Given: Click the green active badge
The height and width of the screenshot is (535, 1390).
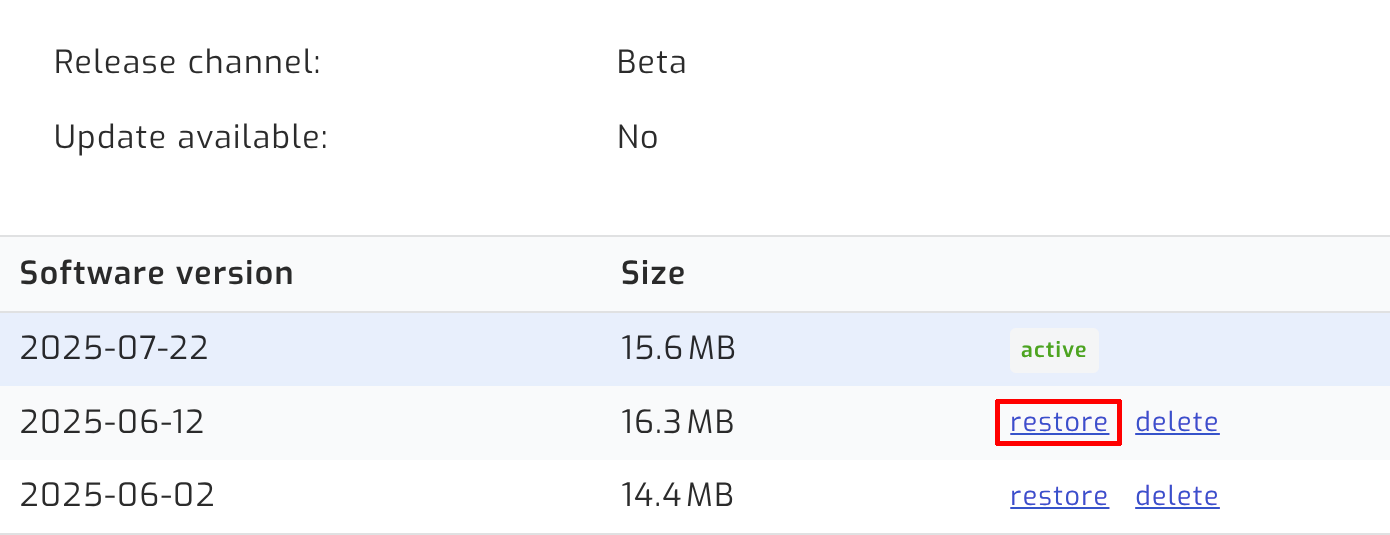Looking at the screenshot, I should [1054, 350].
